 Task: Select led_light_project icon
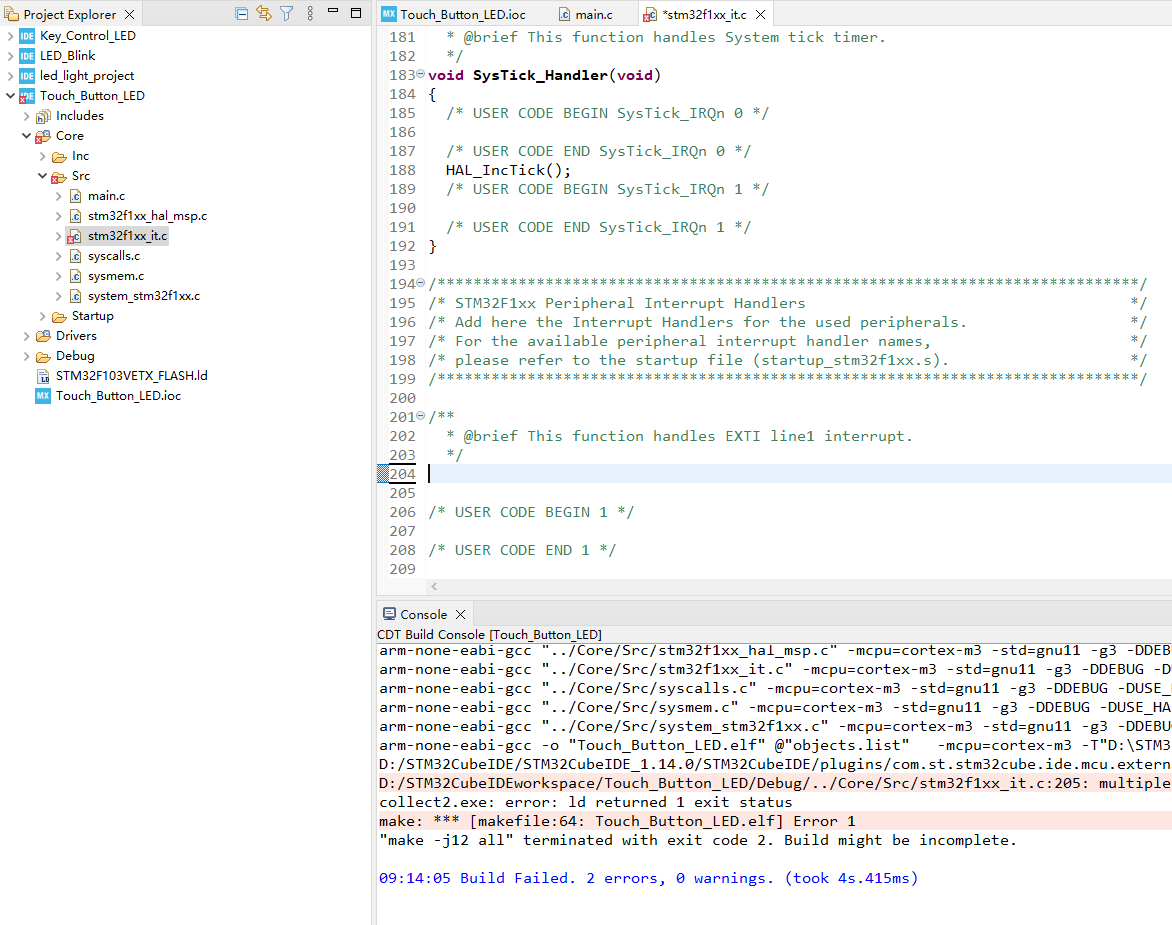point(27,76)
